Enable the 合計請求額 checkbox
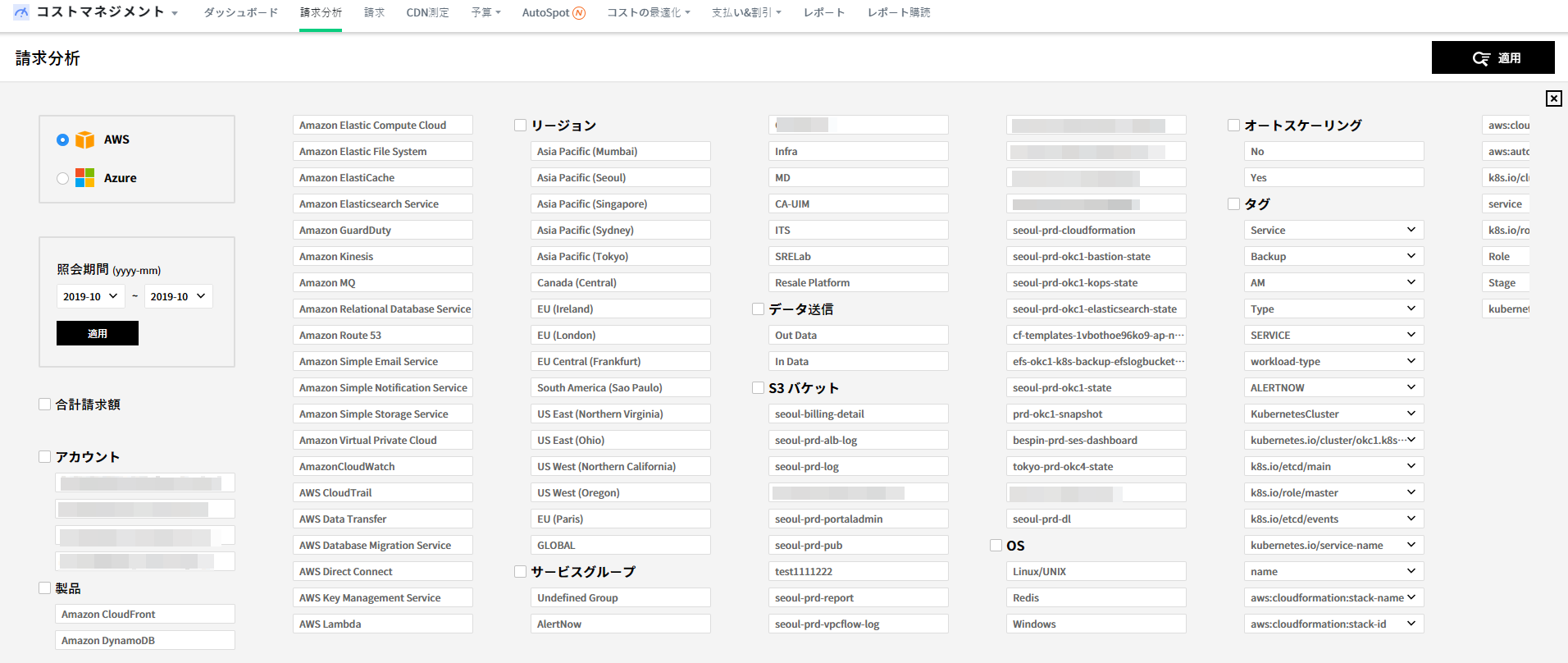Screen dimensions: 1568x663 tap(45, 404)
